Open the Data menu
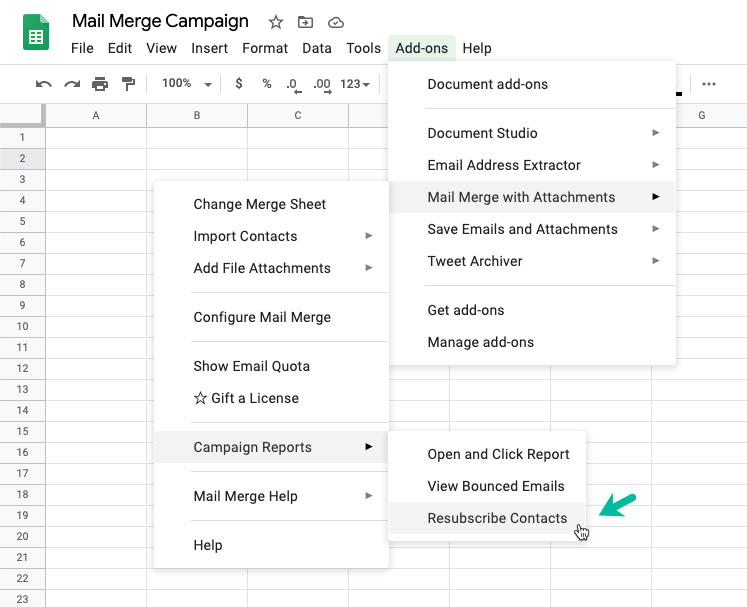747x607 pixels. (x=317, y=48)
